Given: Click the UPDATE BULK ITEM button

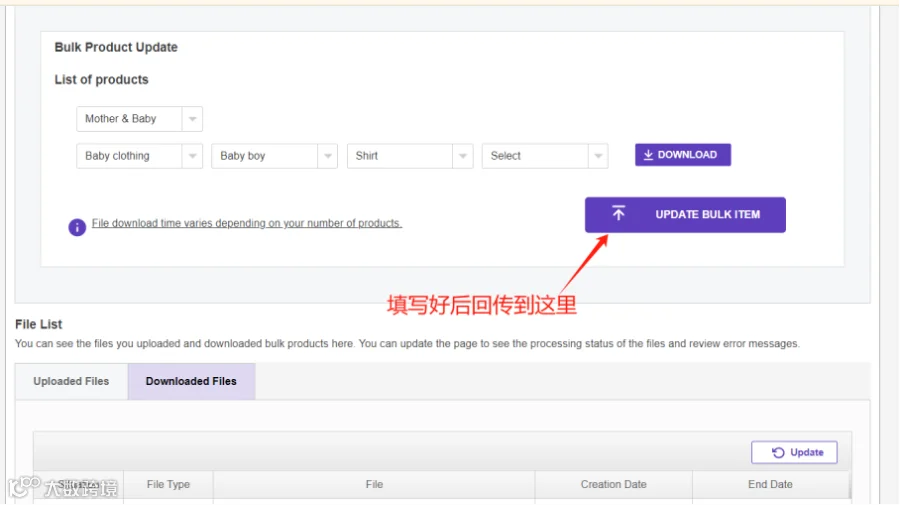Looking at the screenshot, I should pos(685,215).
